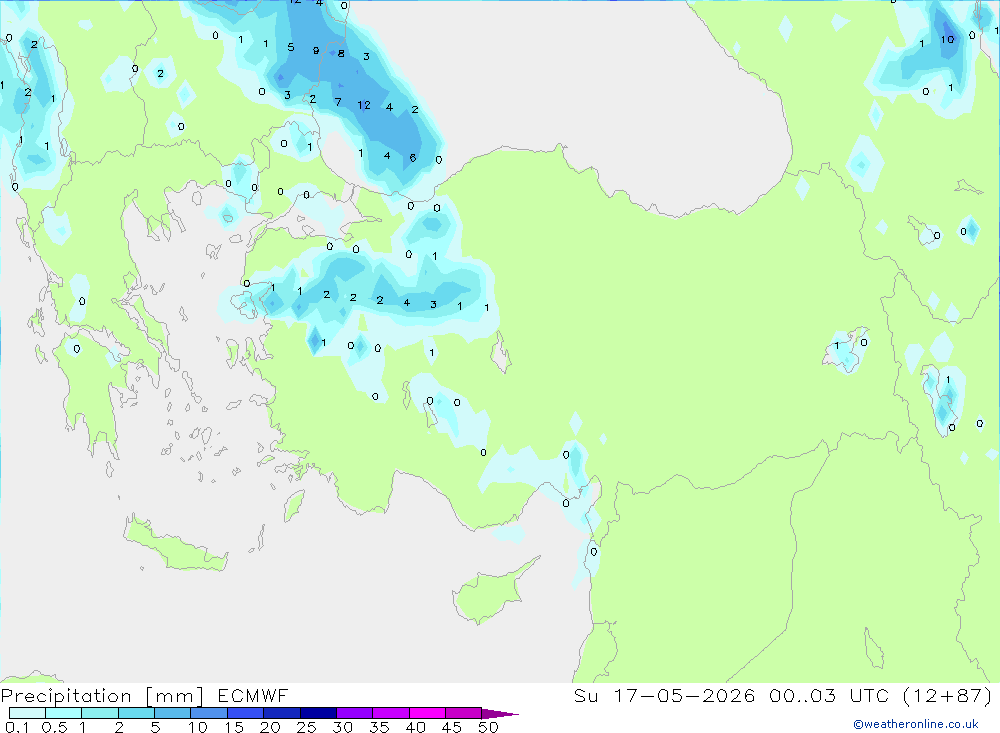Click the legend label '0.1'
Screen dimensions: 1000x733
(17, 727)
